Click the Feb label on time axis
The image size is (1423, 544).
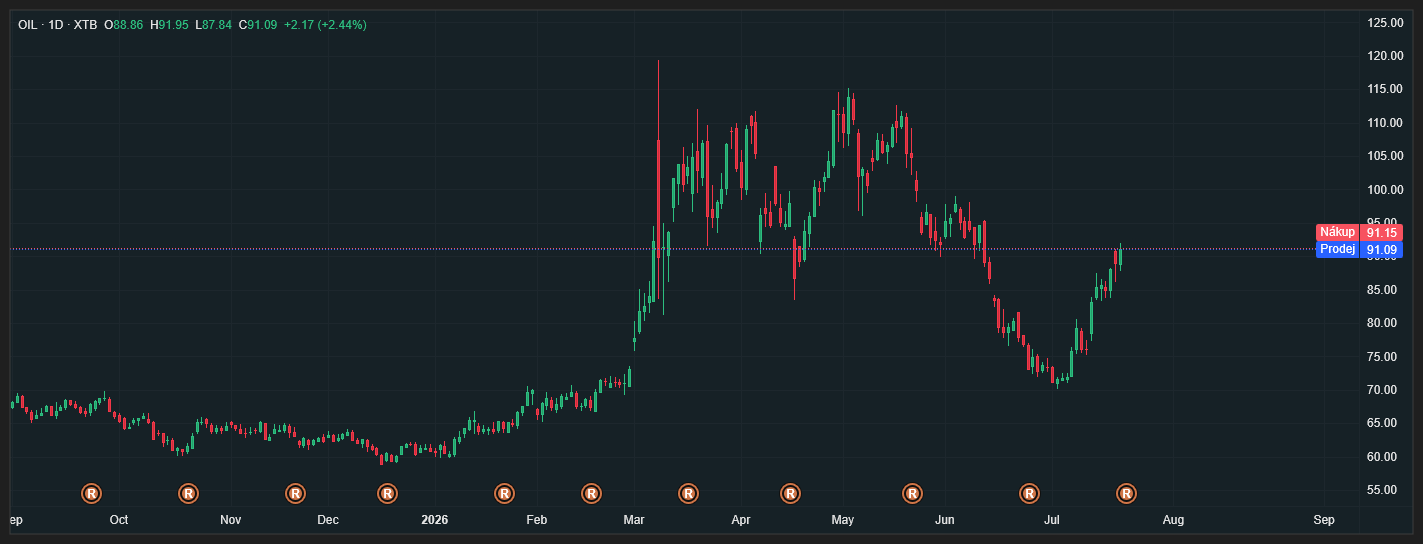click(x=537, y=520)
